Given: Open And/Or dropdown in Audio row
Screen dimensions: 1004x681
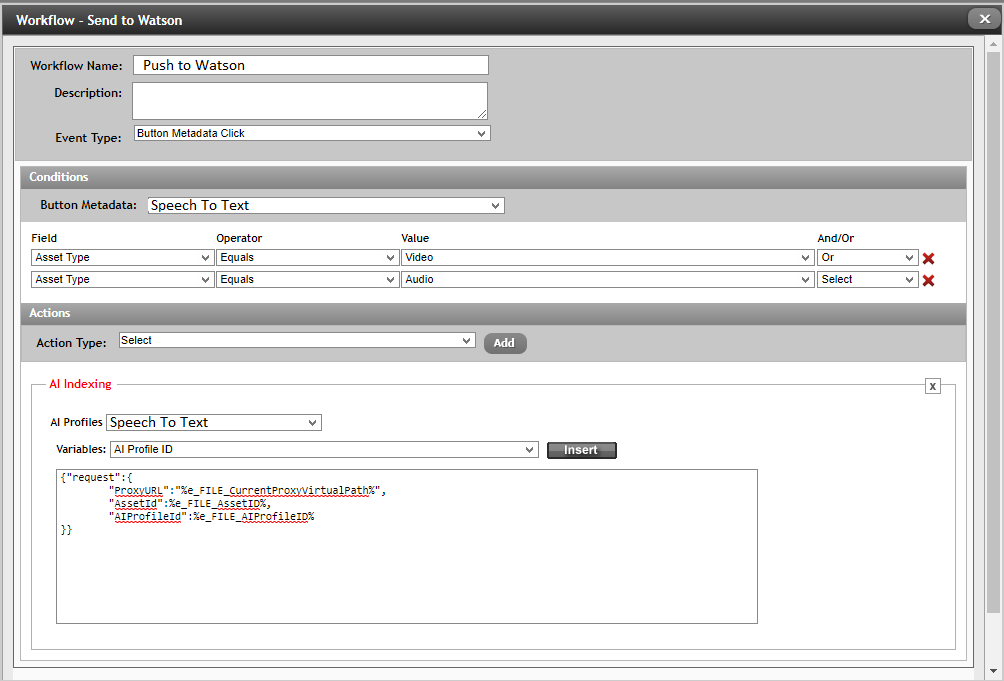Looking at the screenshot, I should click(x=868, y=279).
